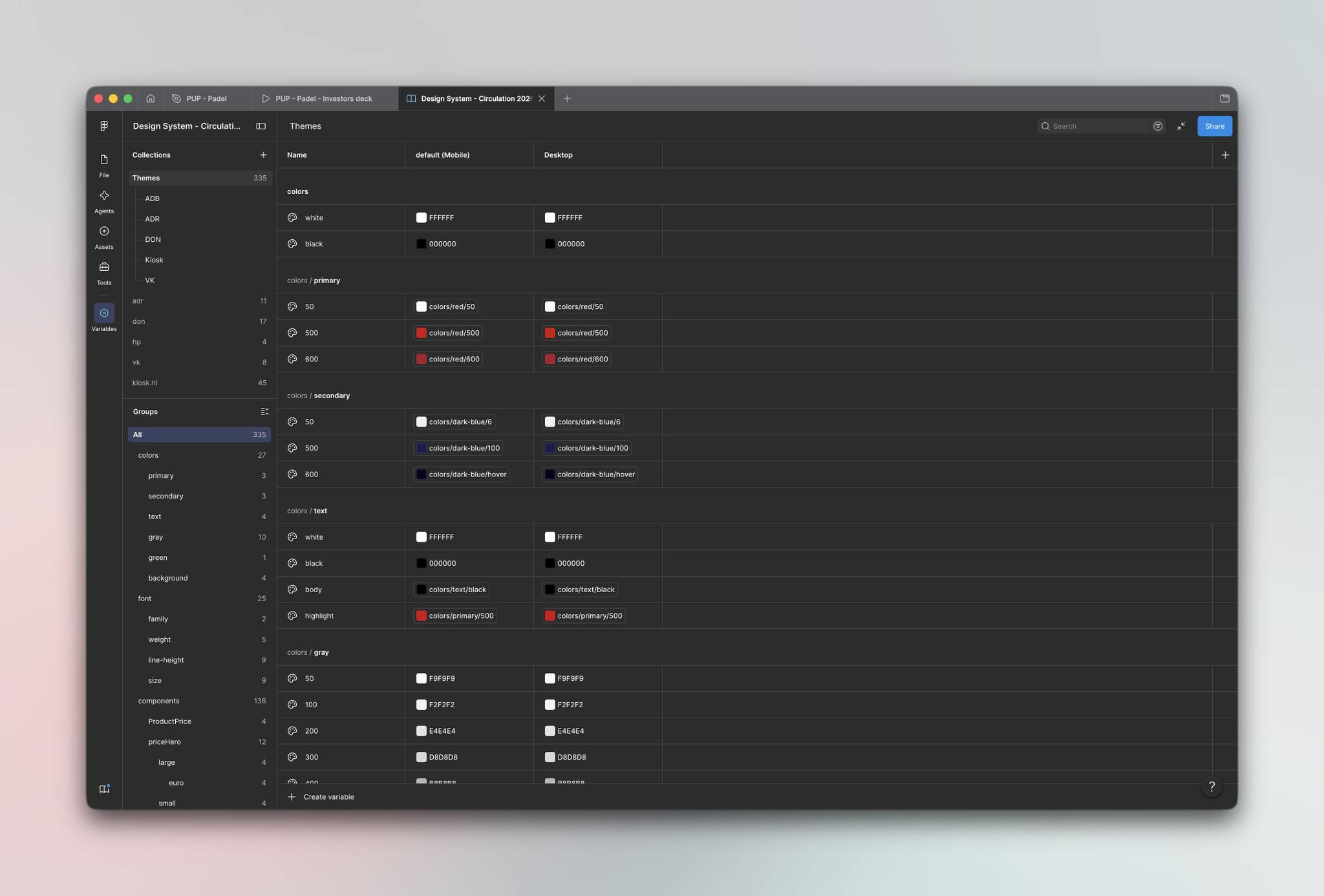Viewport: 1324px width, 896px height.
Task: Select the colors group in Groups
Action: click(x=200, y=455)
